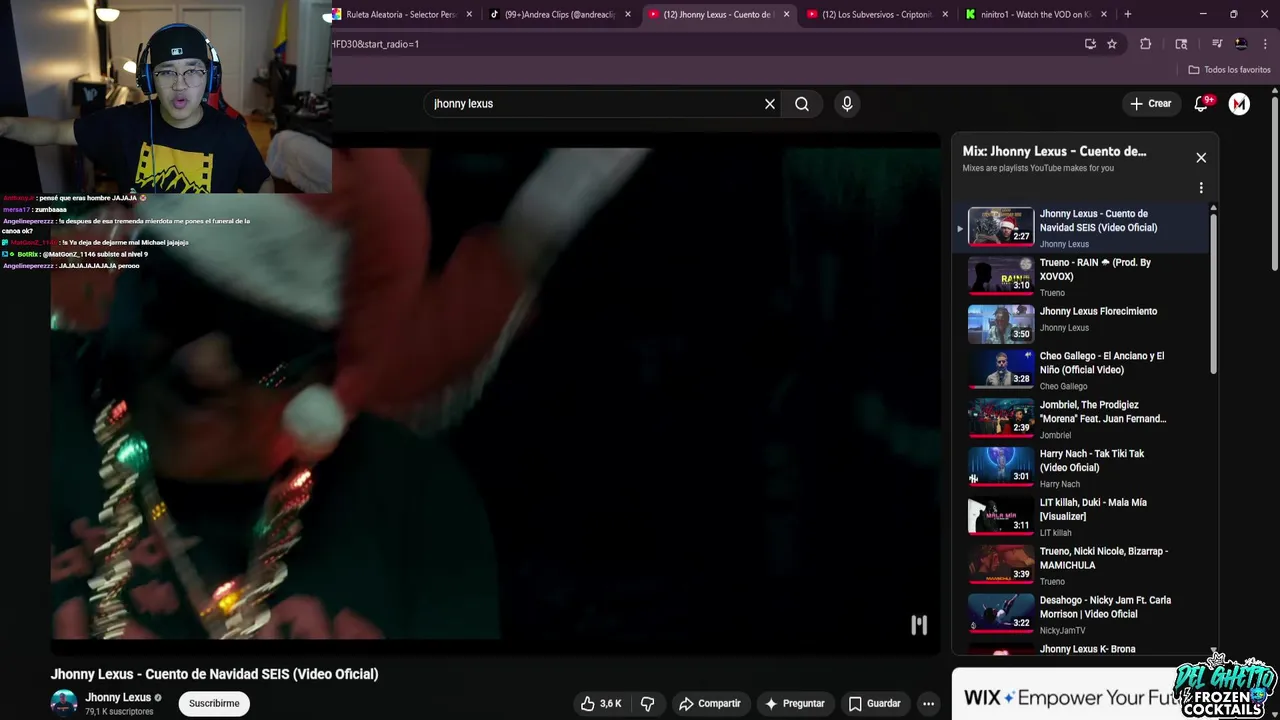This screenshot has height=720, width=1280.
Task: Click the video player area
Action: [x=495, y=393]
